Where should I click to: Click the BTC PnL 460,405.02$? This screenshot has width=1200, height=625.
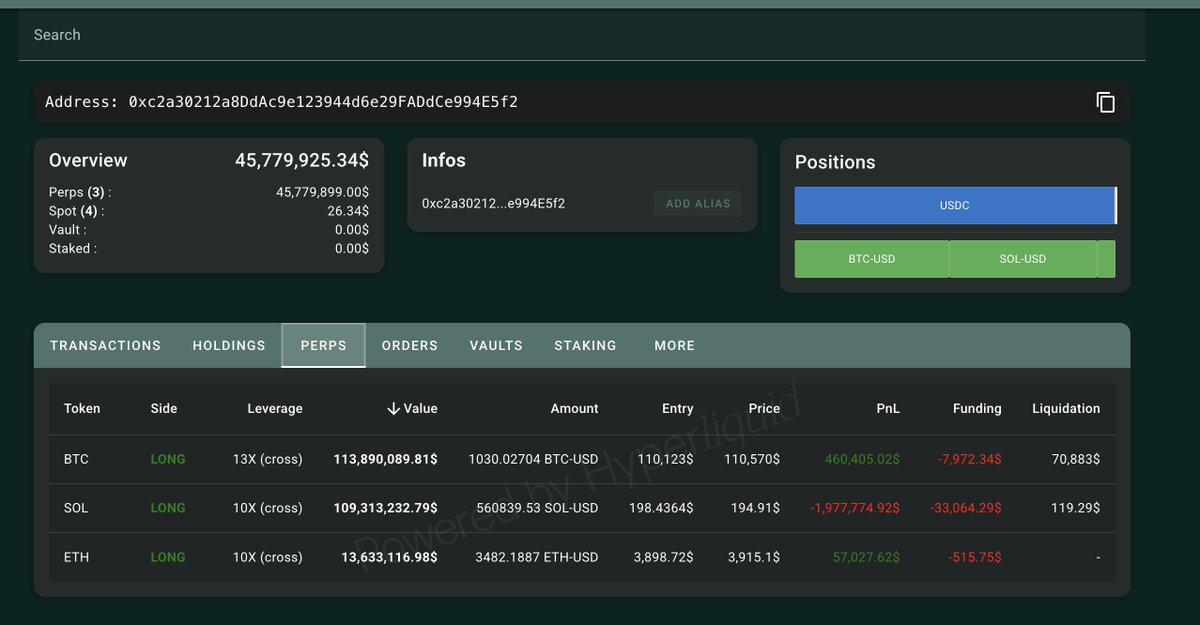click(x=862, y=459)
